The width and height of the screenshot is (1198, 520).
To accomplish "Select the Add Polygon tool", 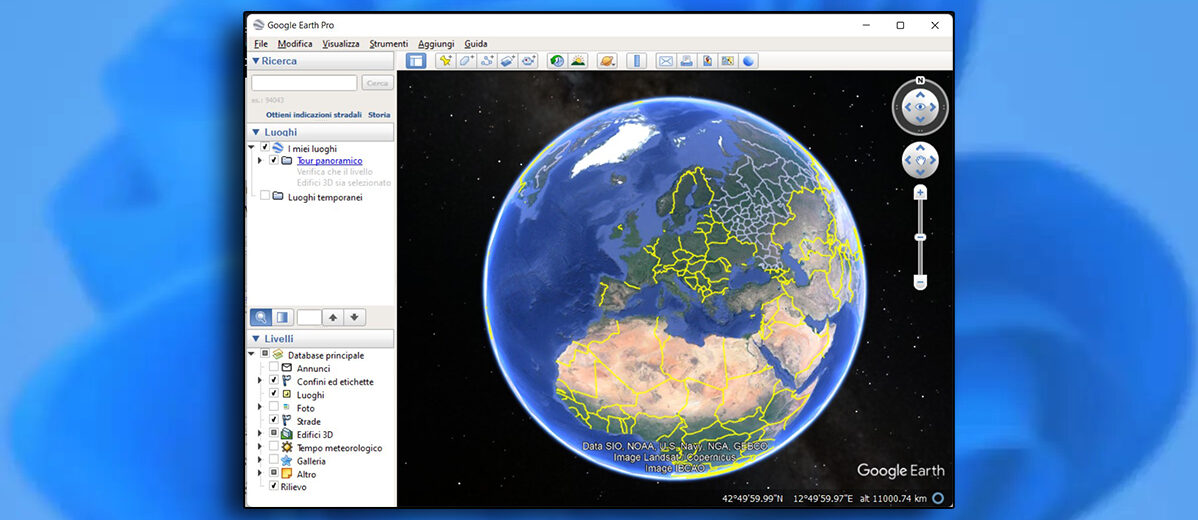I will click(466, 61).
